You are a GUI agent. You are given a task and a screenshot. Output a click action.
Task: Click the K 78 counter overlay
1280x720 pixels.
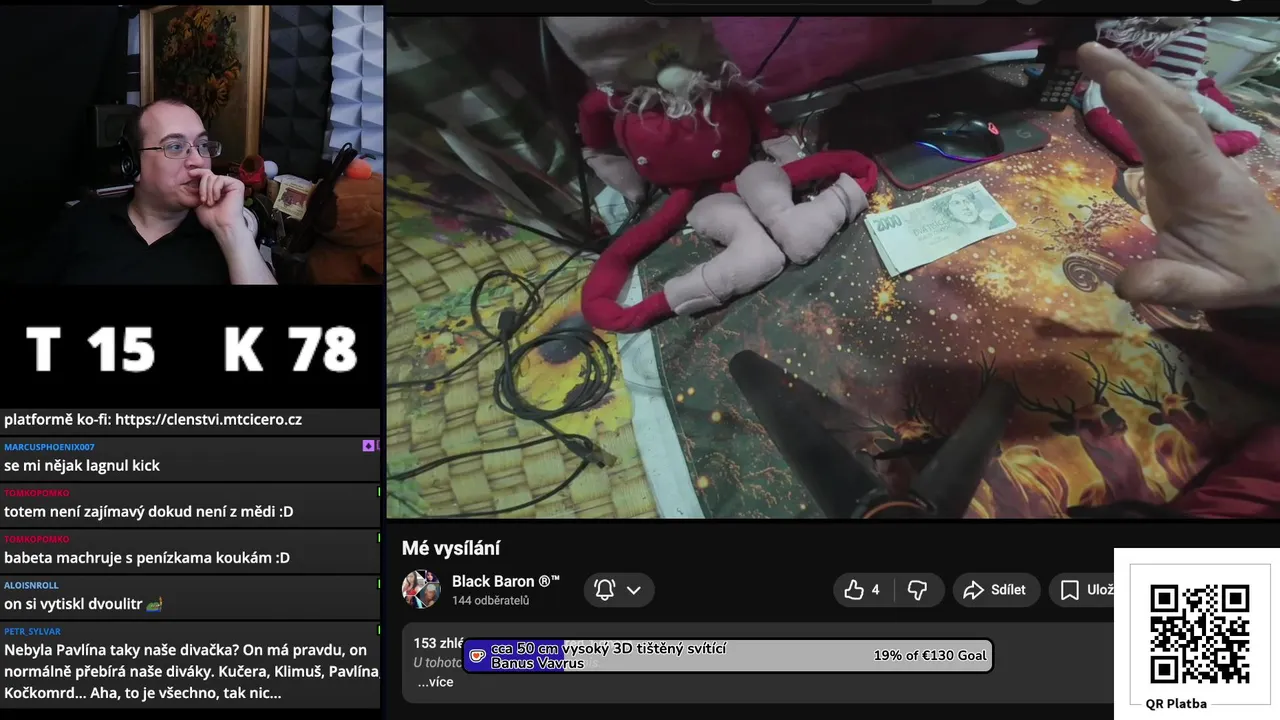click(x=290, y=349)
